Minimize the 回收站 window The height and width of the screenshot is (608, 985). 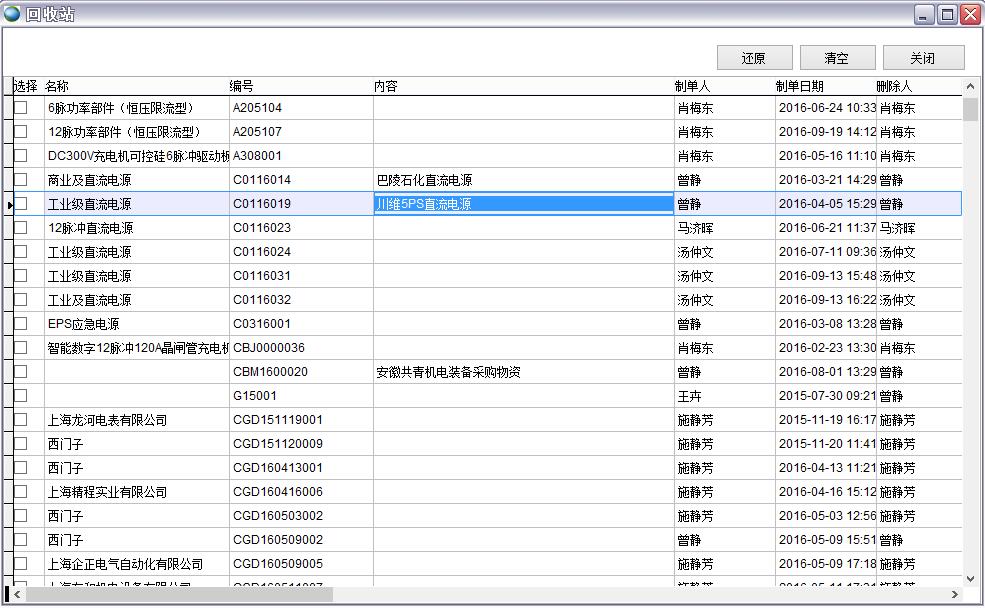(x=924, y=14)
